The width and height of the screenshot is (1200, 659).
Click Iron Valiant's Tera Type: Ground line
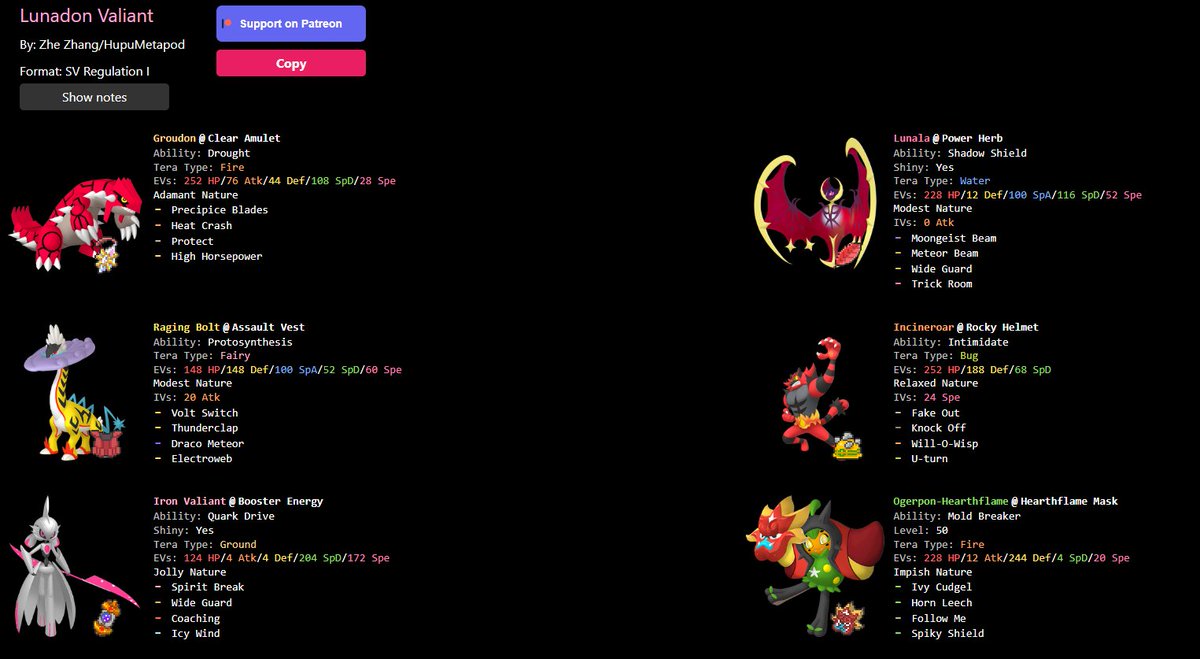(204, 545)
